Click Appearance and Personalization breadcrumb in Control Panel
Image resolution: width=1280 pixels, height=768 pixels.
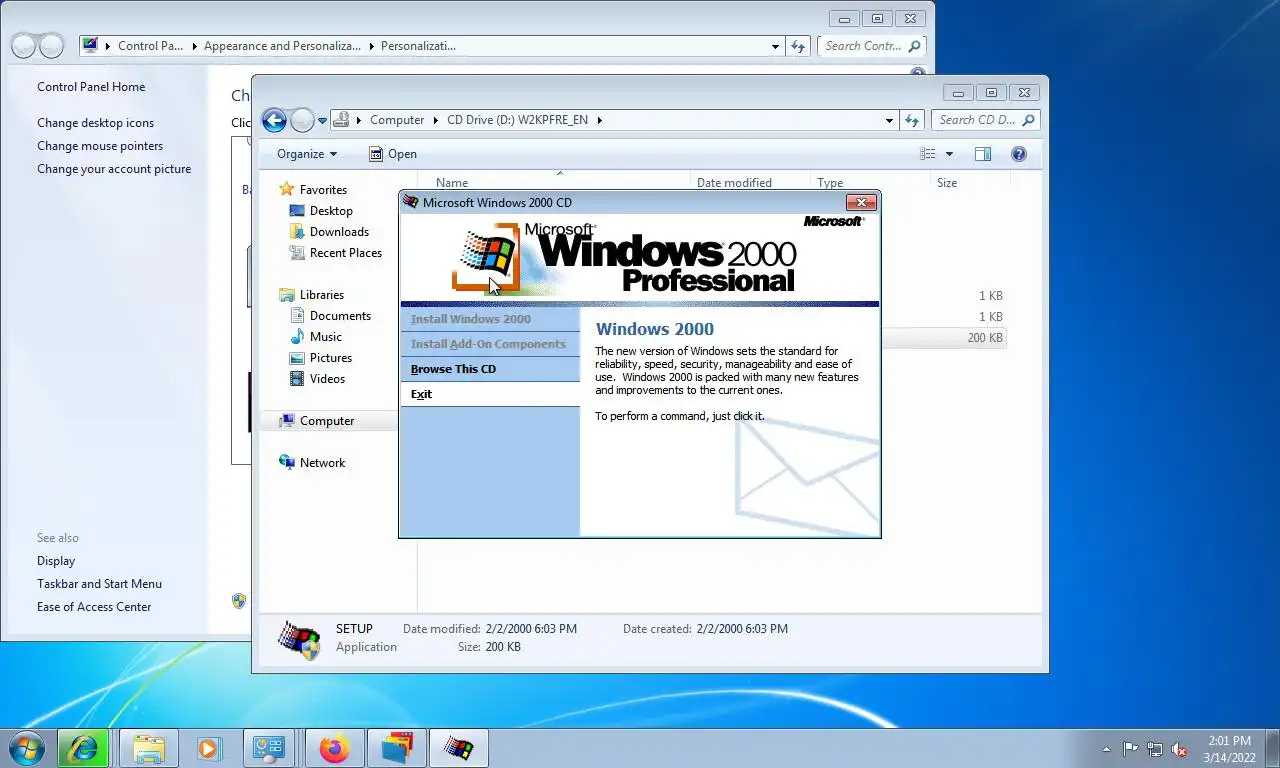(284, 46)
